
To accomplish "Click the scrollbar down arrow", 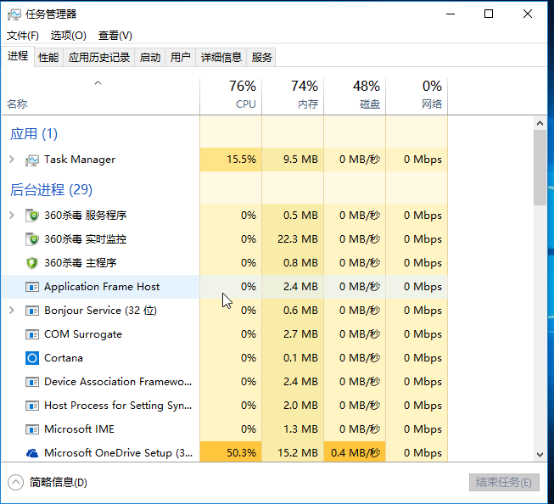I will (x=540, y=454).
